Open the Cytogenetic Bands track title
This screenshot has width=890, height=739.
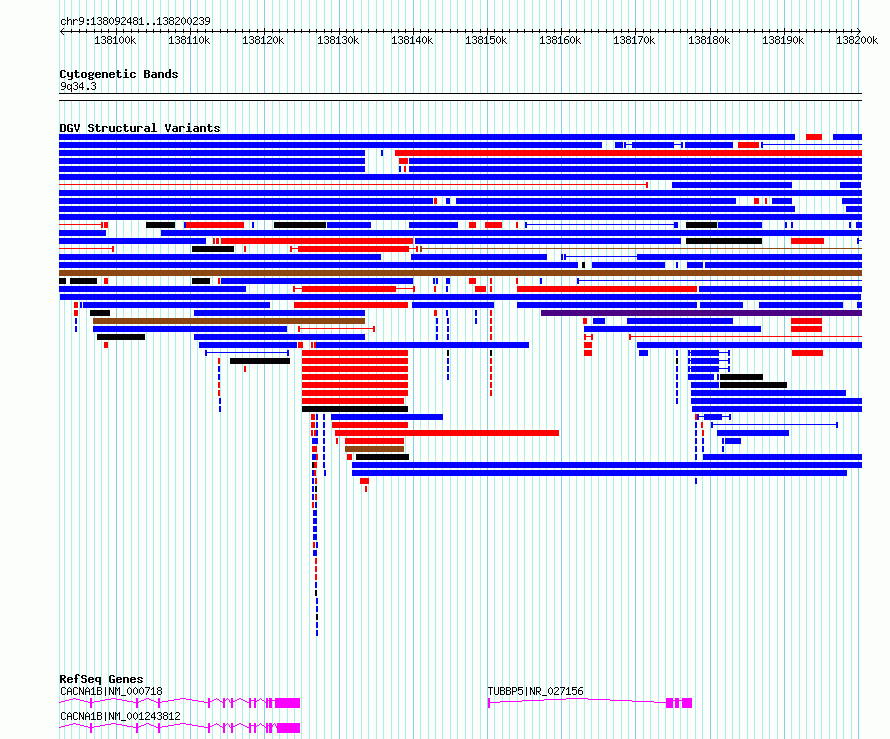pos(119,74)
